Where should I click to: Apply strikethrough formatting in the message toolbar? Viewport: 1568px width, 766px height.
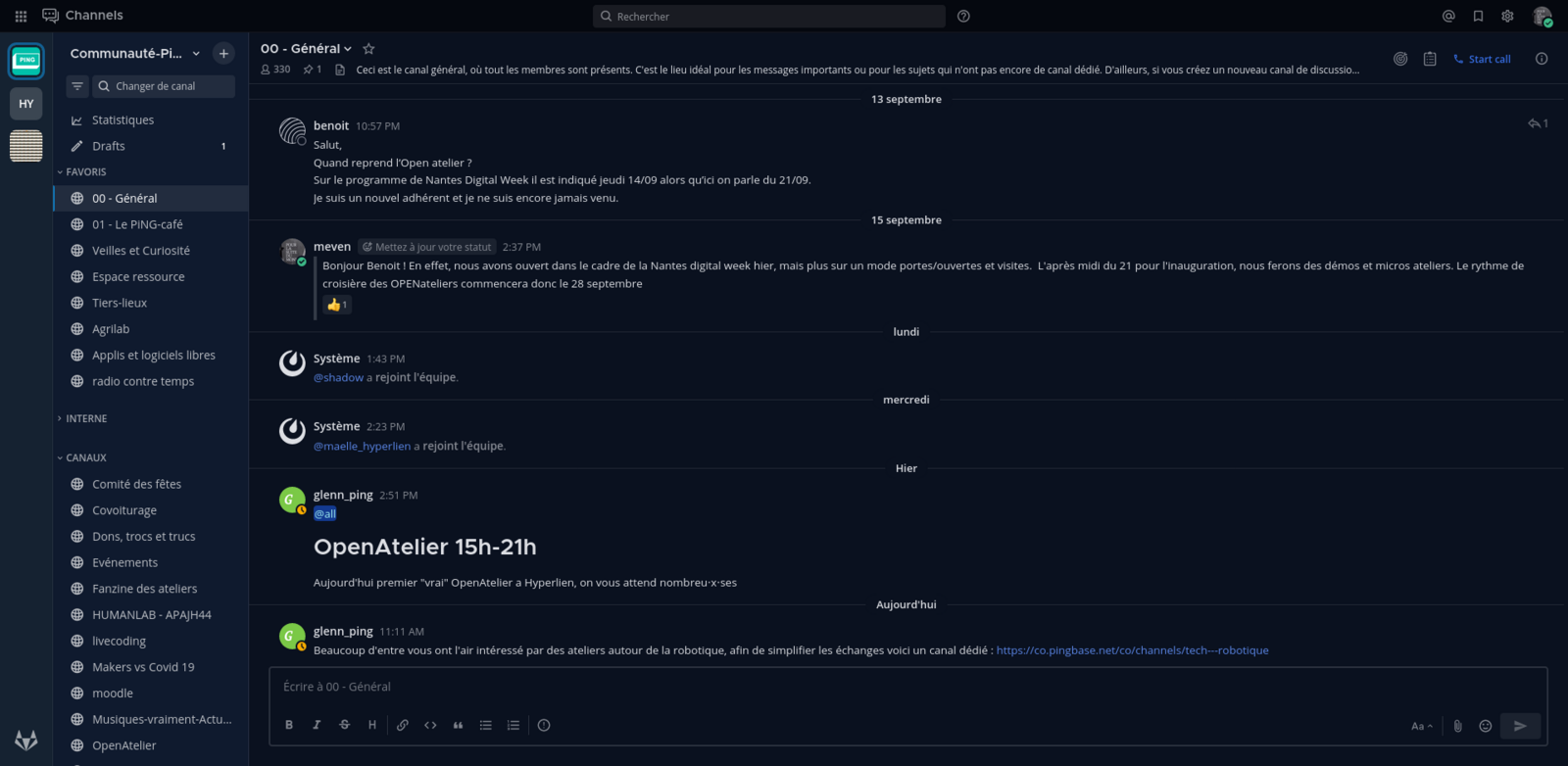coord(344,725)
